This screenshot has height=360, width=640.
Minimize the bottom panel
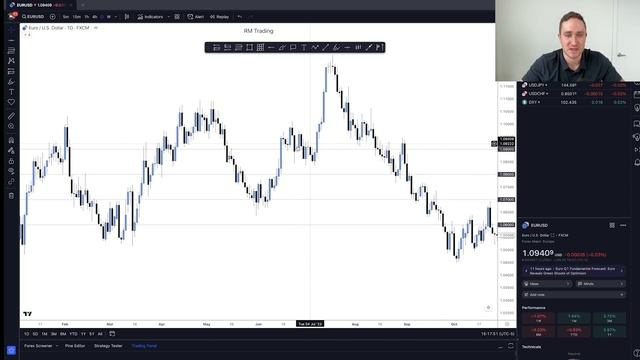(500, 346)
